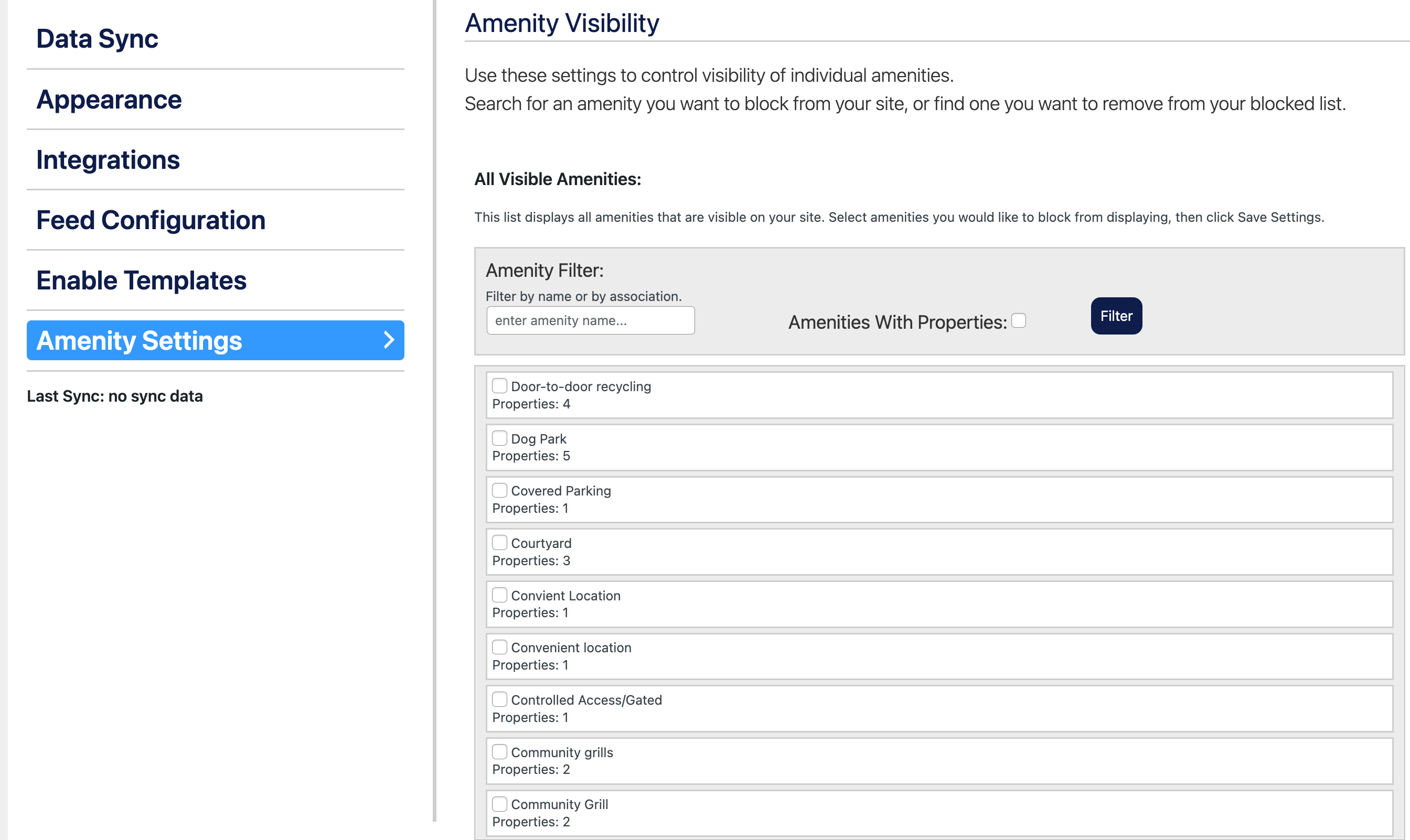Viewport: 1410px width, 840px height.
Task: Check the Door-to-door recycling amenity
Action: 499,386
